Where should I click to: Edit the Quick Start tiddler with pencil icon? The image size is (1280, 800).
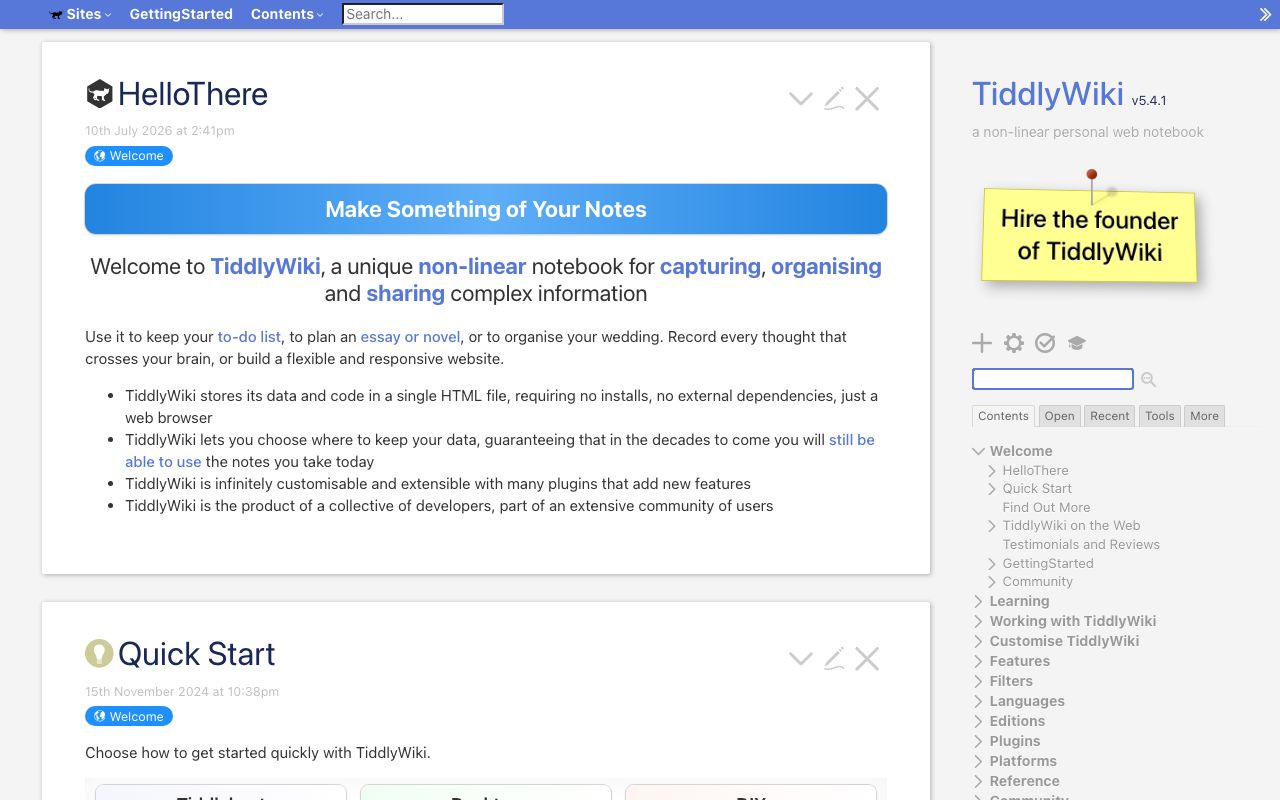click(834, 658)
